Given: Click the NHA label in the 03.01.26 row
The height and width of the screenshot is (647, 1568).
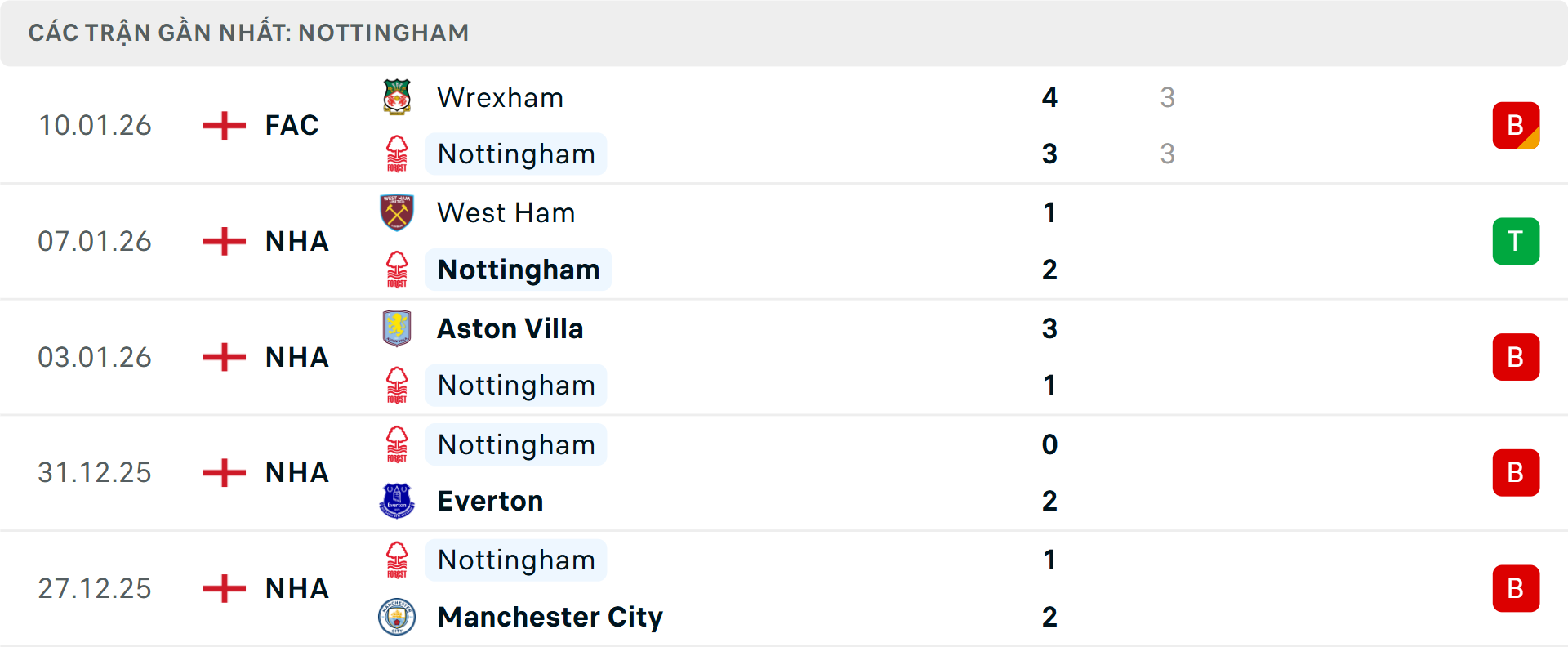Looking at the screenshot, I should 296,357.
